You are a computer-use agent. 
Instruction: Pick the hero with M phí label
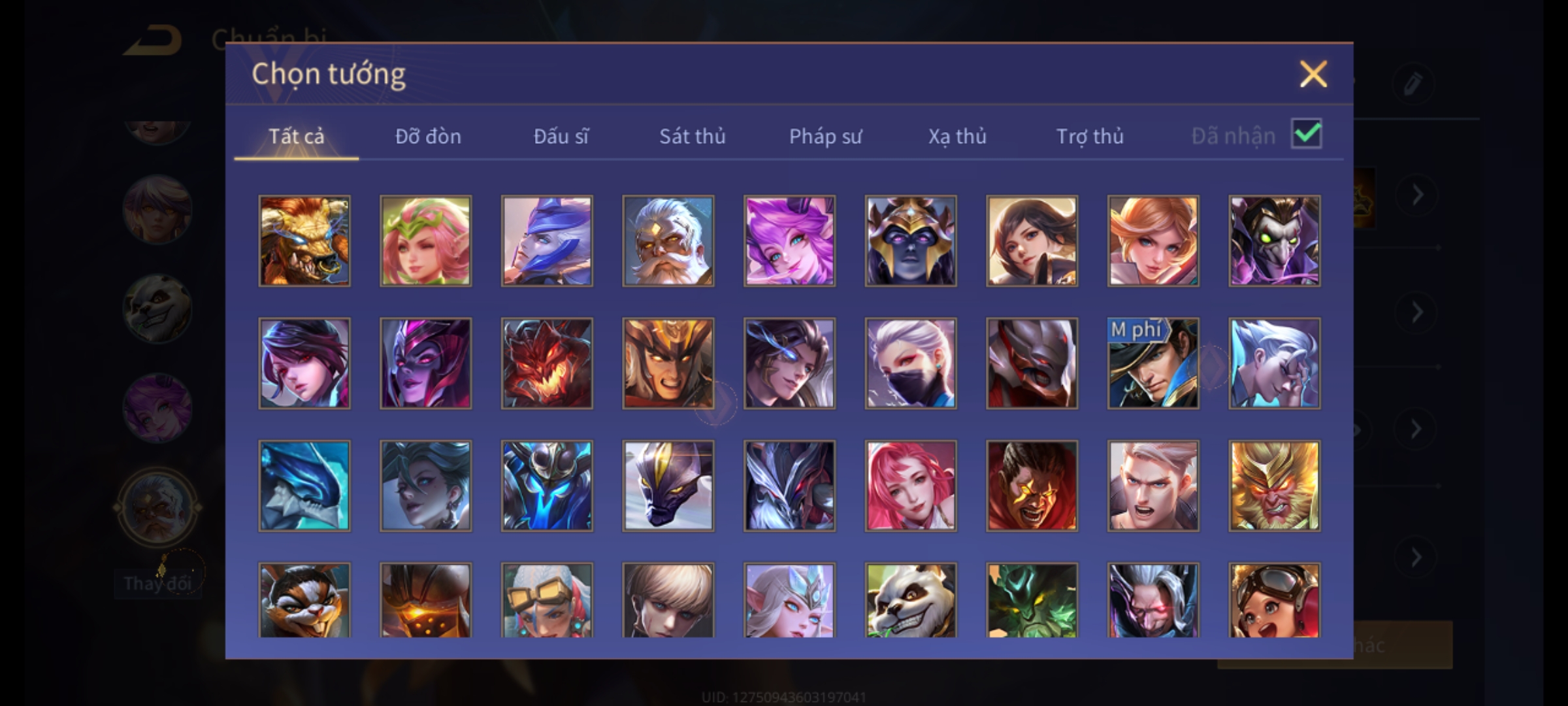tap(1153, 363)
